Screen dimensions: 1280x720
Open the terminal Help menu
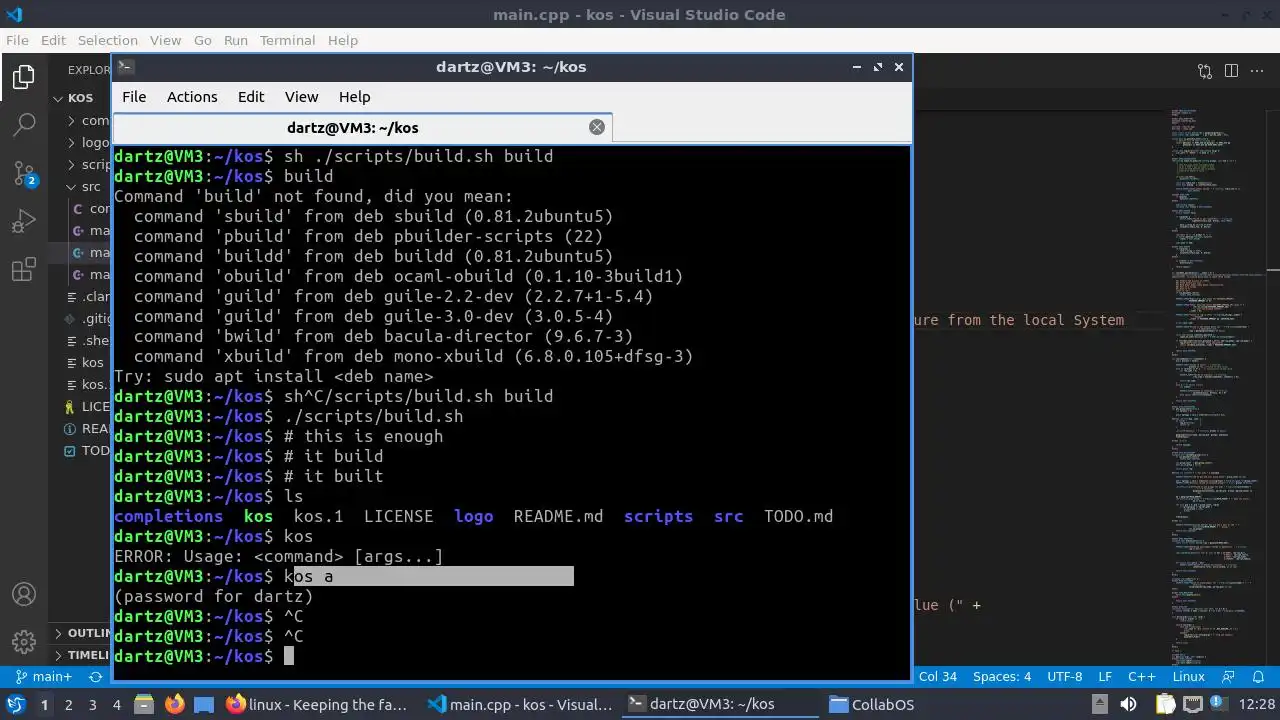coord(355,97)
